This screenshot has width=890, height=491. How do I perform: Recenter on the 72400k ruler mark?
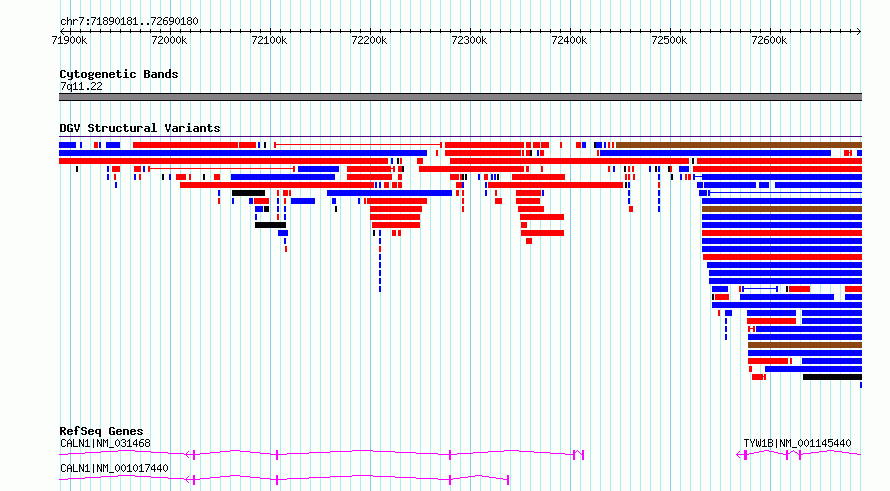[569, 41]
